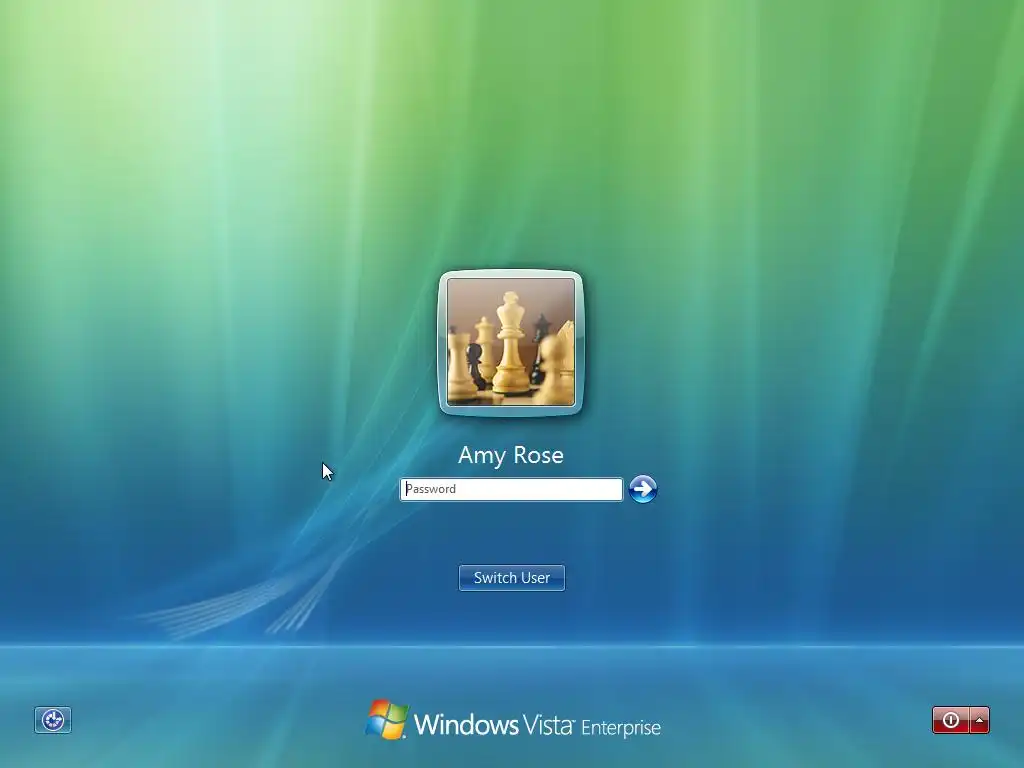Focus the Password input field

(x=511, y=489)
